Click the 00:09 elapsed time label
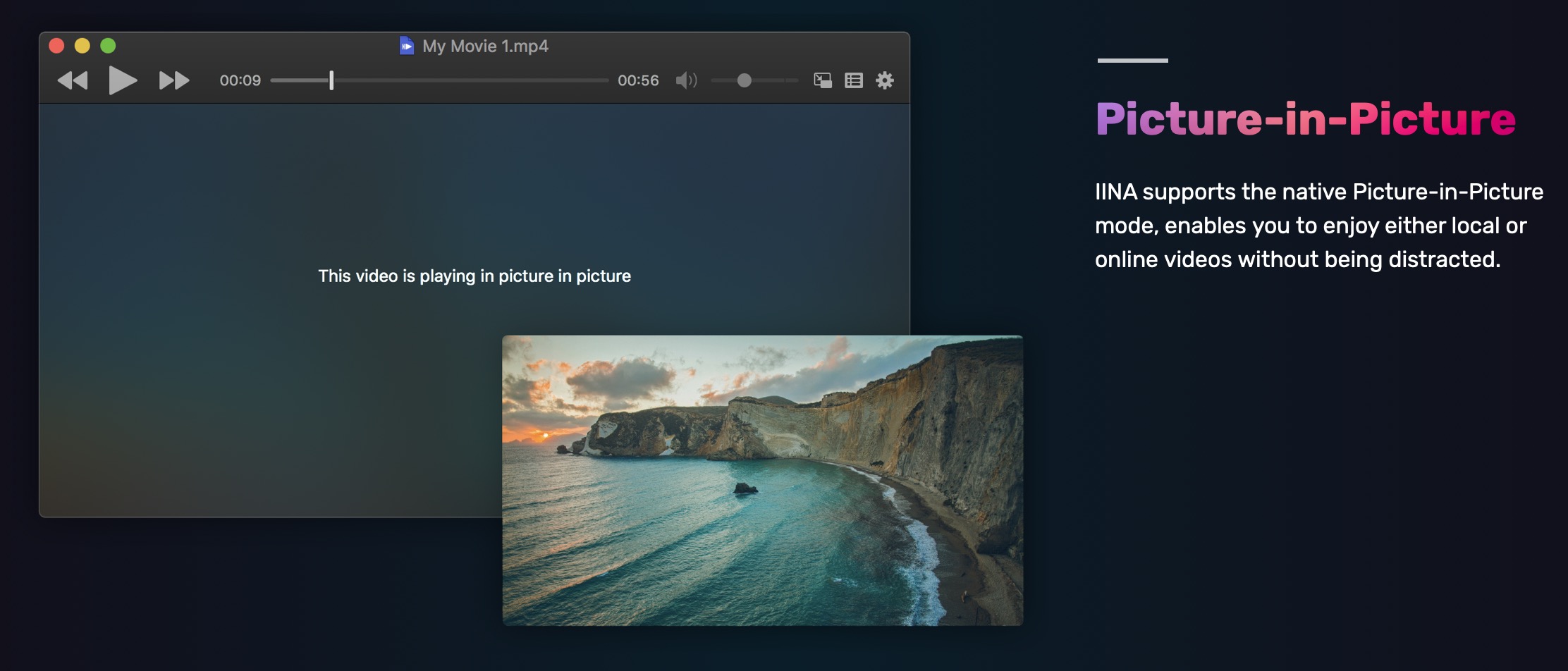 240,80
